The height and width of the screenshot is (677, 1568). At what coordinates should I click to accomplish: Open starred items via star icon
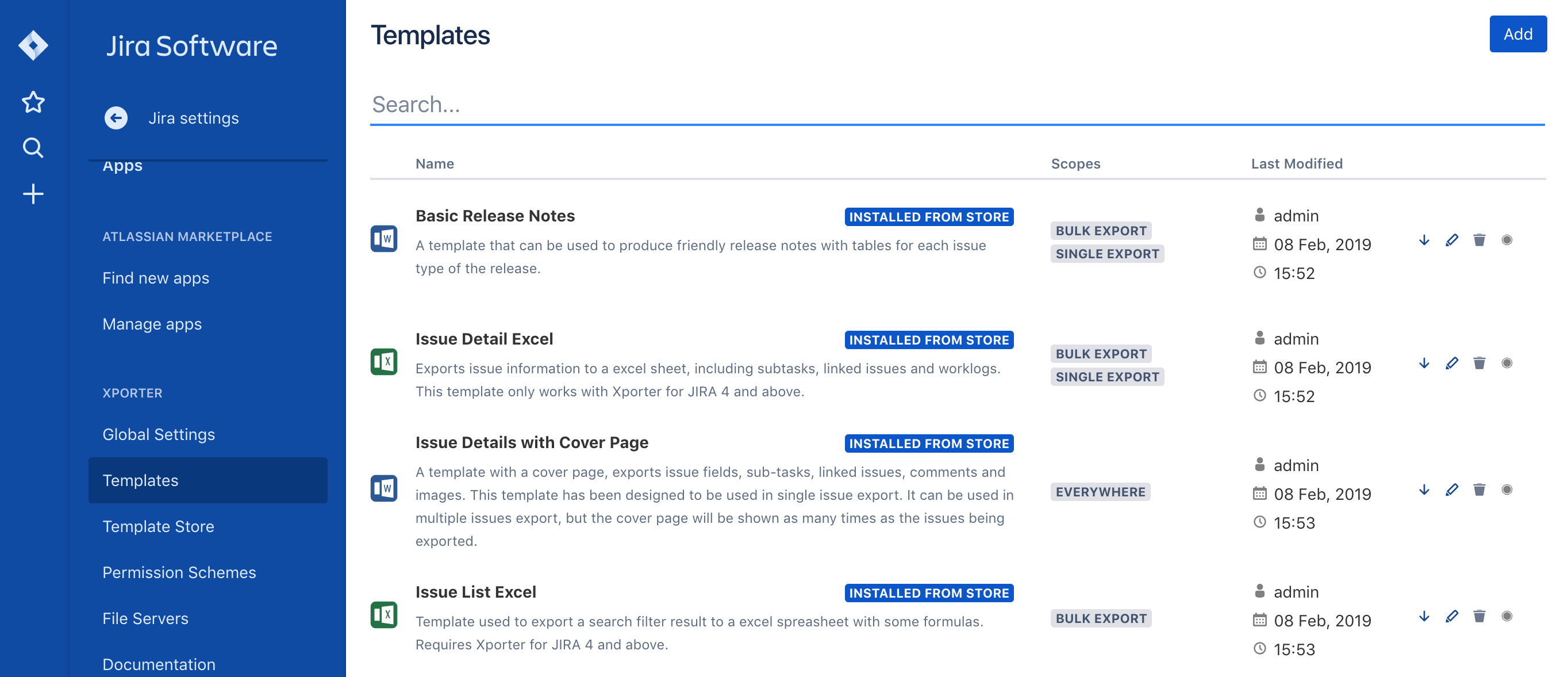(x=33, y=102)
